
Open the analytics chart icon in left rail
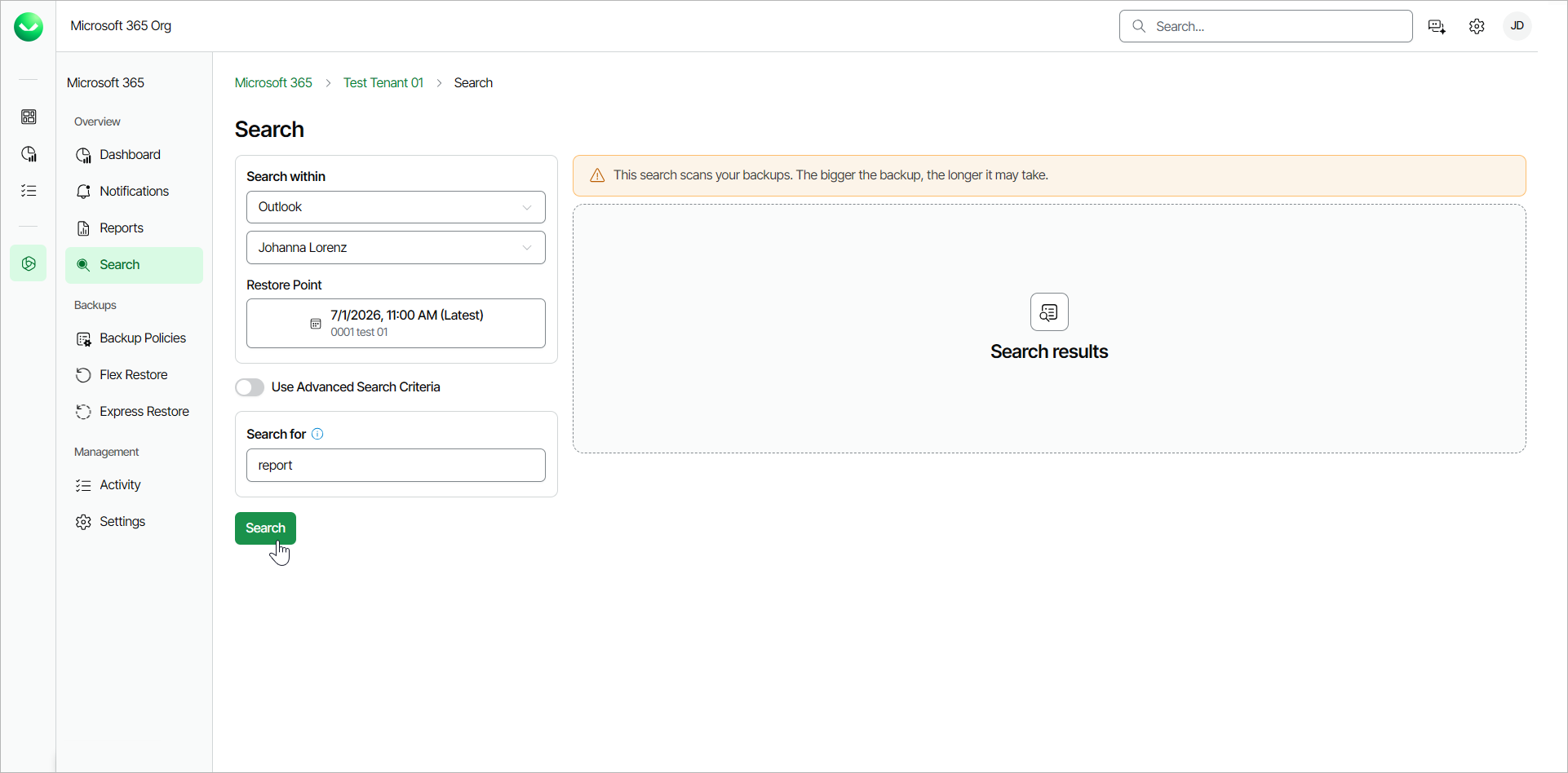tap(29, 154)
